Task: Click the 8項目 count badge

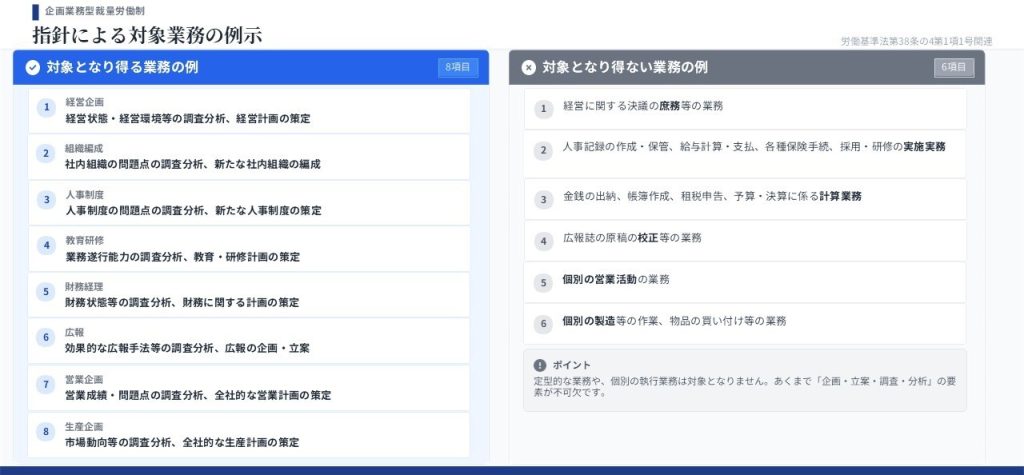Action: coord(458,68)
